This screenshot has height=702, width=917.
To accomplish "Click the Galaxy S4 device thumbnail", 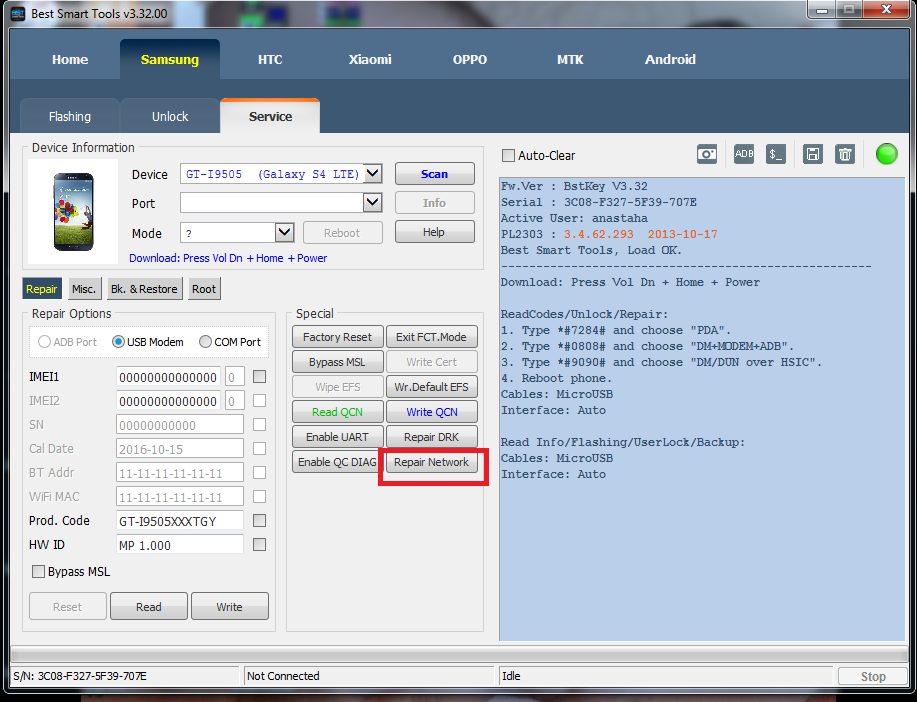I will (73, 211).
